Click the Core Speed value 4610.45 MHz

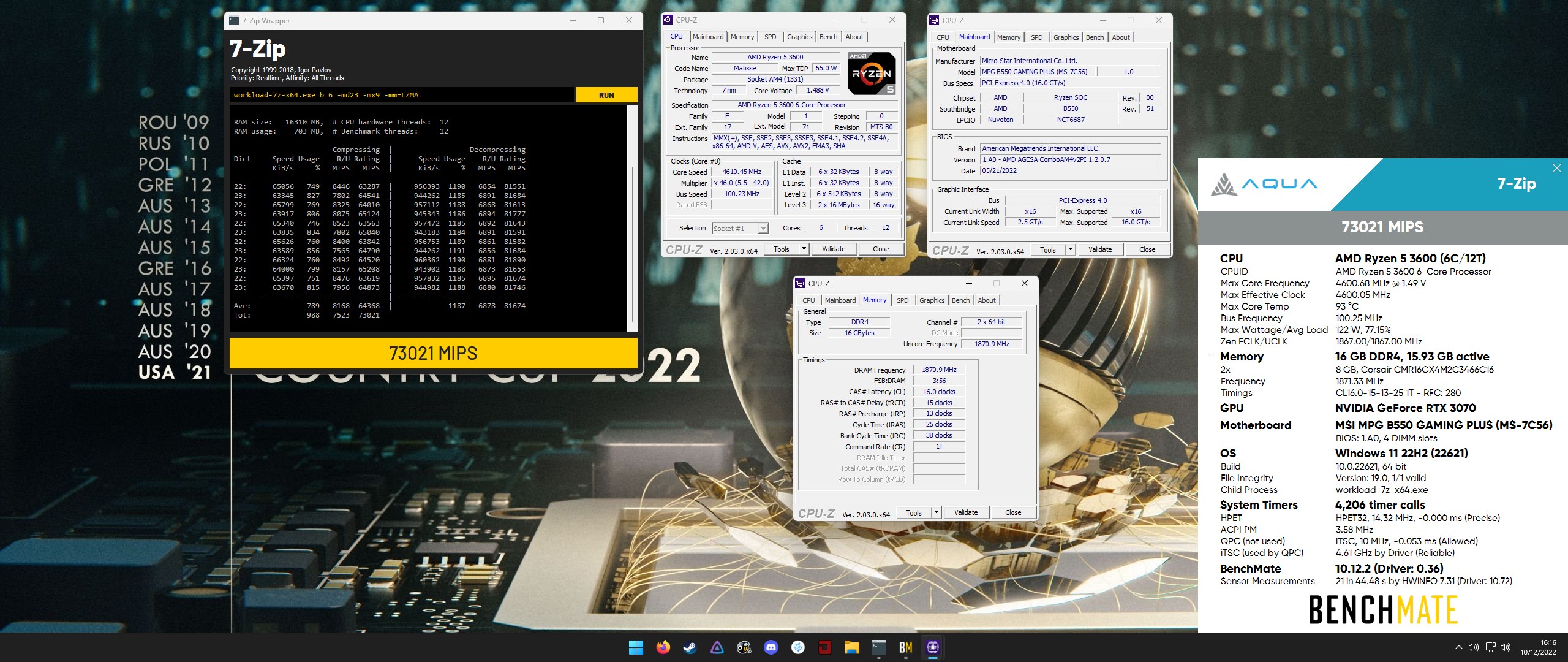point(741,172)
